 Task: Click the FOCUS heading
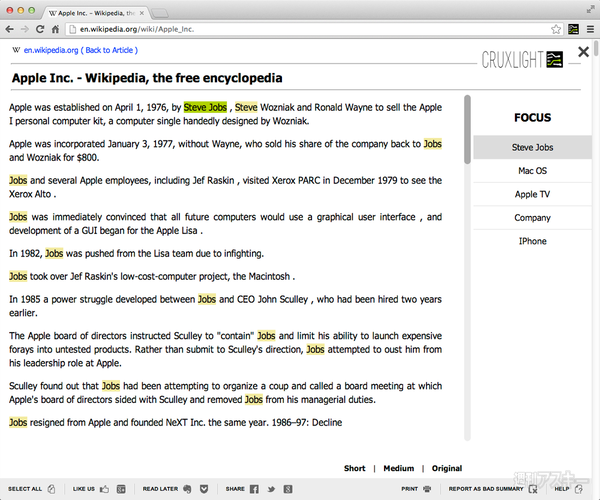pos(532,117)
